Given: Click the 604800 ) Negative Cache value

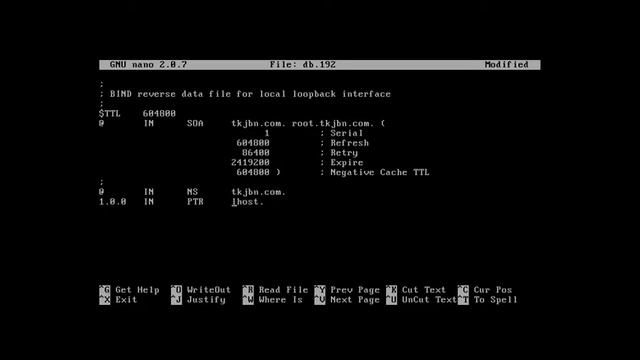Looking at the screenshot, I should coord(259,172).
